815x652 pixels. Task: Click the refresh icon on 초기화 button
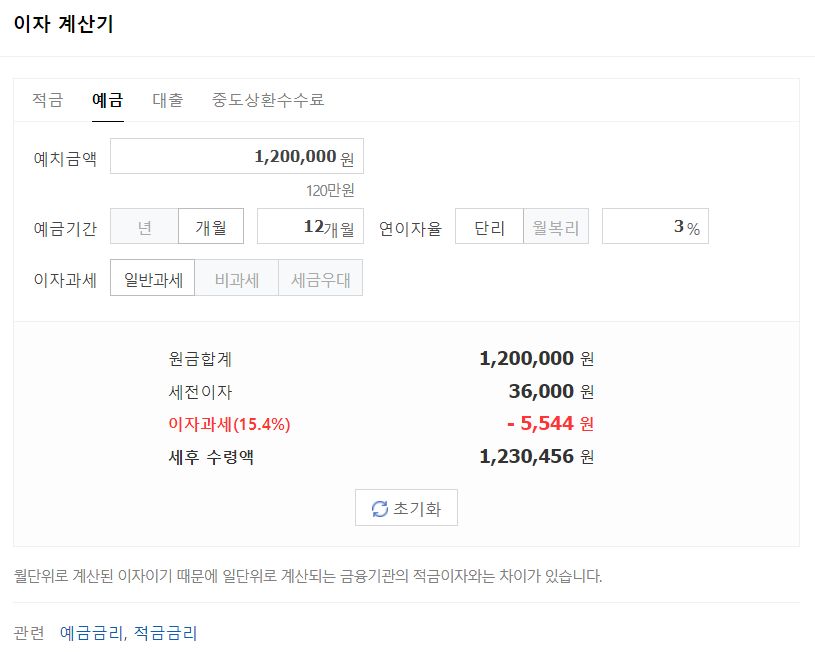(x=378, y=507)
